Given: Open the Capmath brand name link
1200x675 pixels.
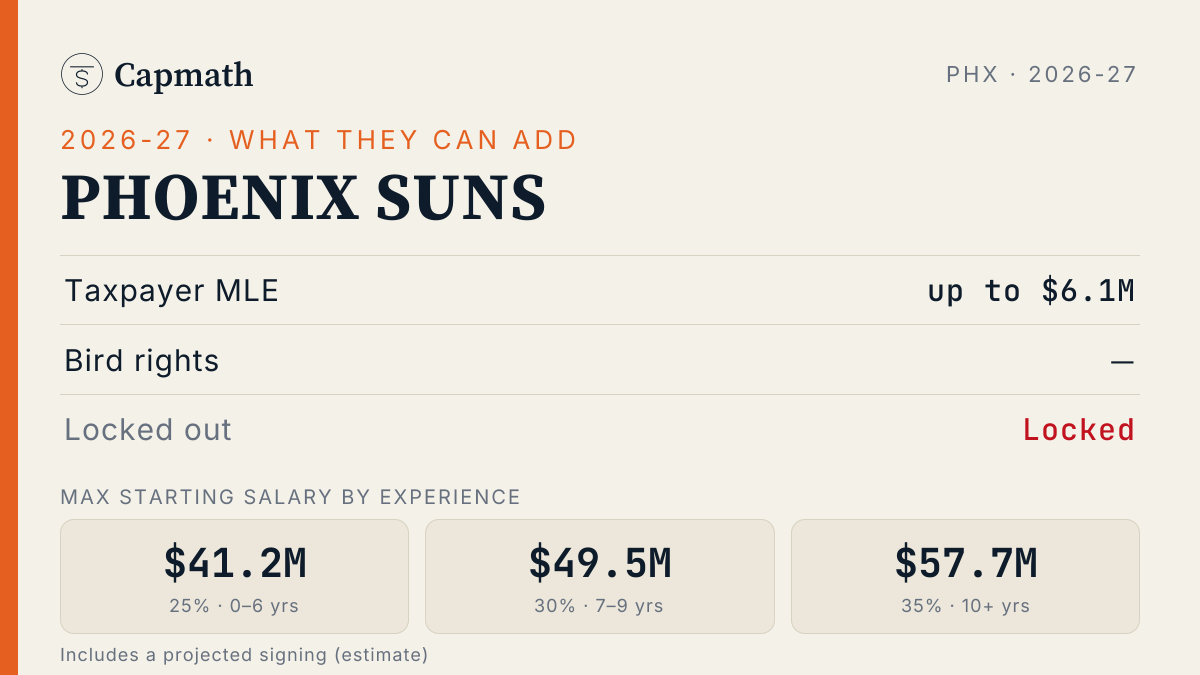Looking at the screenshot, I should click(x=183, y=75).
